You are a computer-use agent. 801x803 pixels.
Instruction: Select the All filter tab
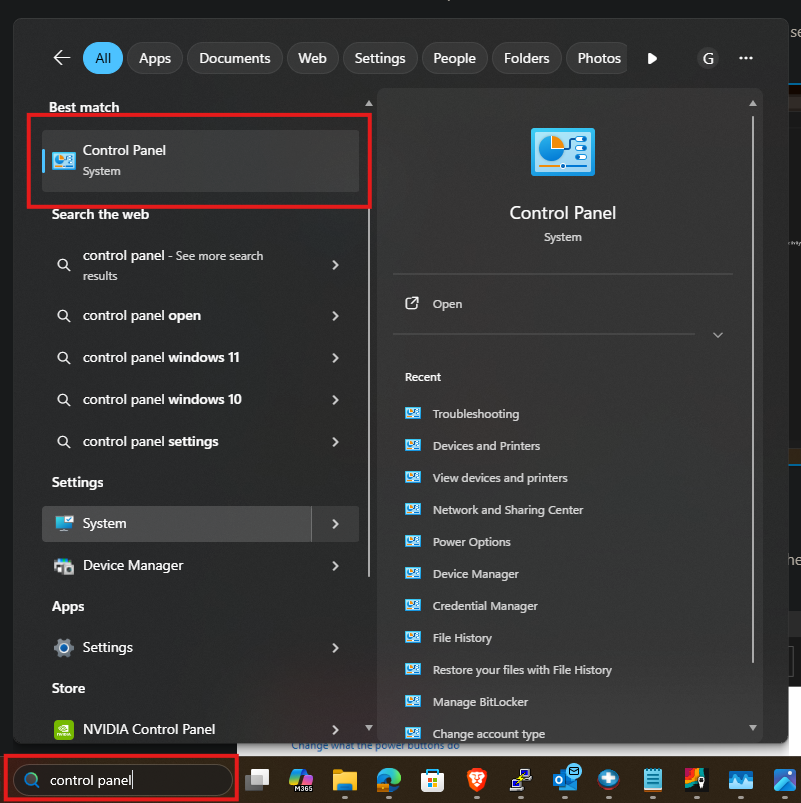pos(103,58)
